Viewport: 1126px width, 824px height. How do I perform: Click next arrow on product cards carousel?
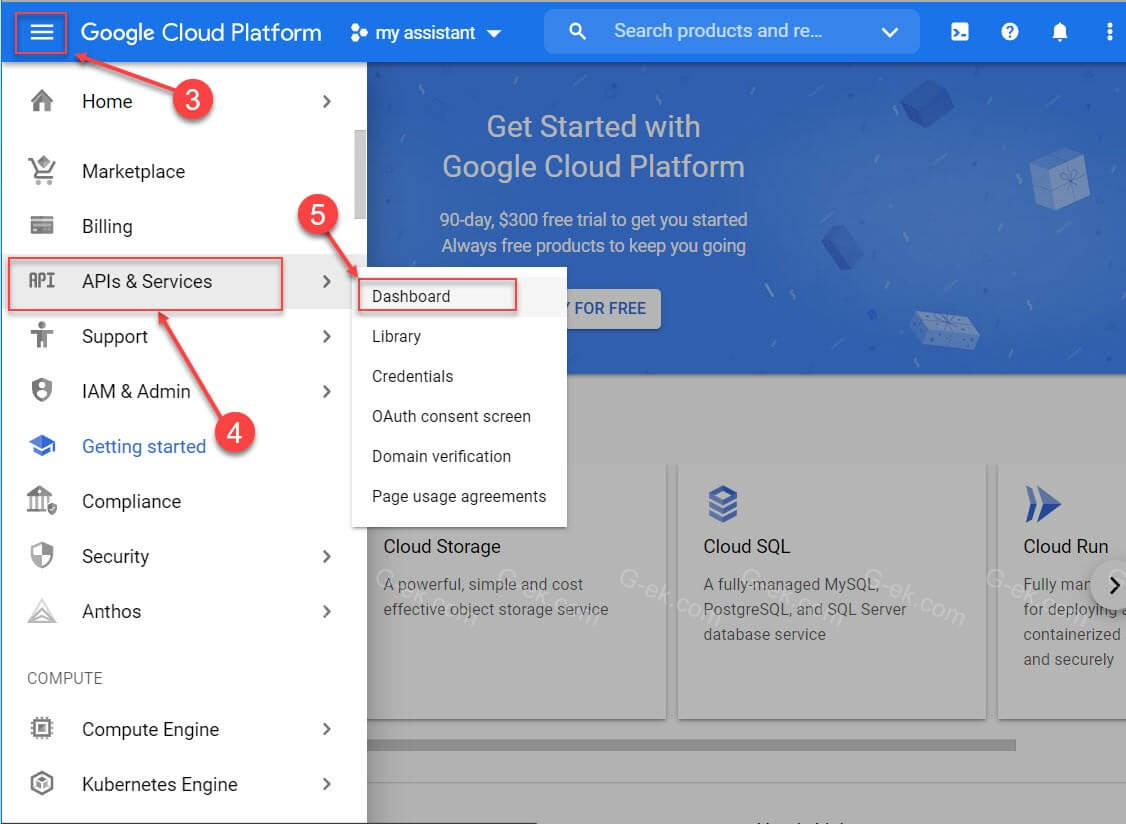1113,586
